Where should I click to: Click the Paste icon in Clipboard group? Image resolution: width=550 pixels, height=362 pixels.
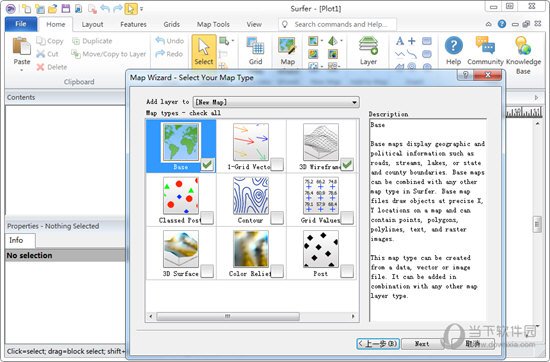pos(21,46)
